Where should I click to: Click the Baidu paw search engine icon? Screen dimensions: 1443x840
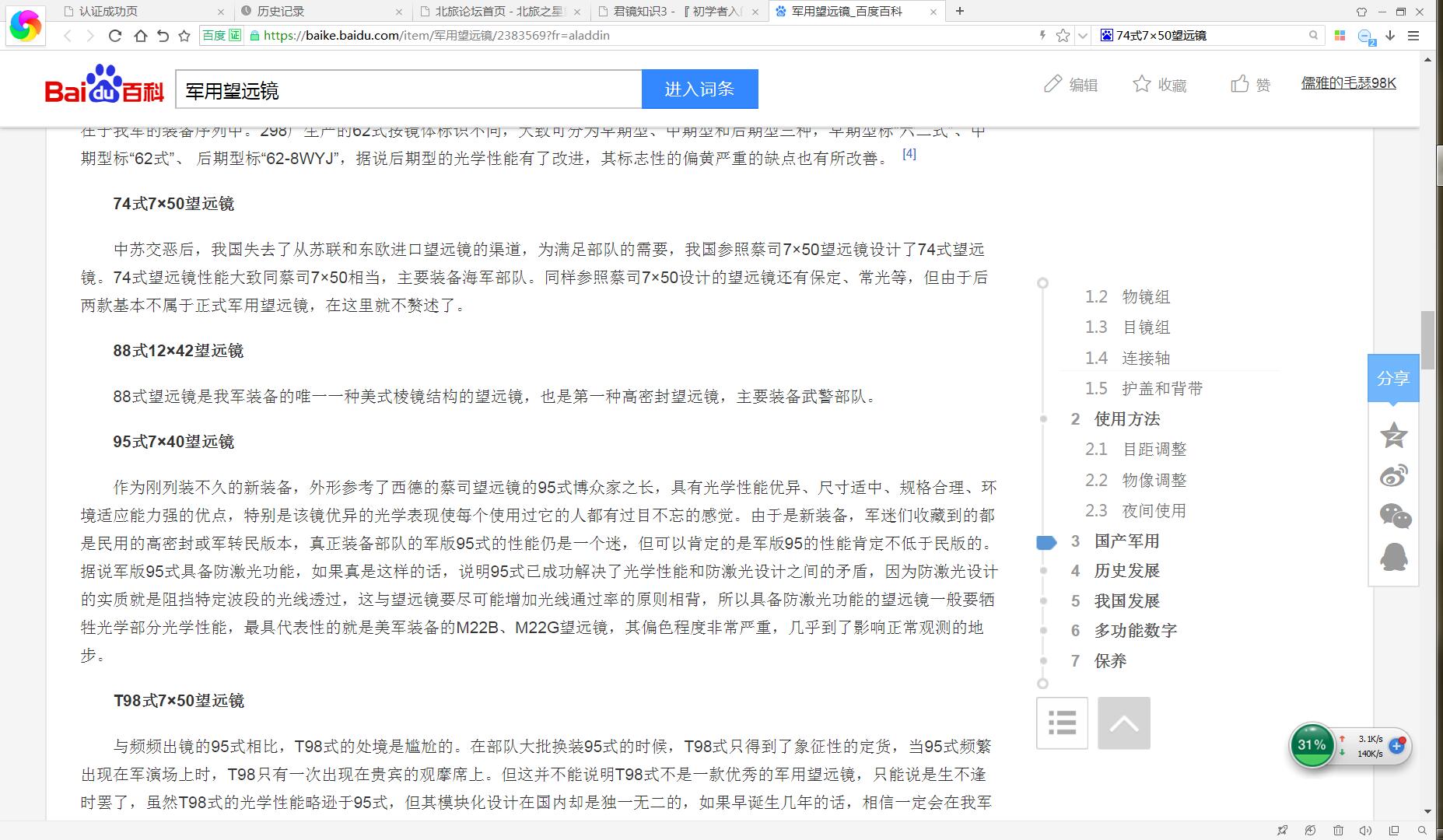1107,35
